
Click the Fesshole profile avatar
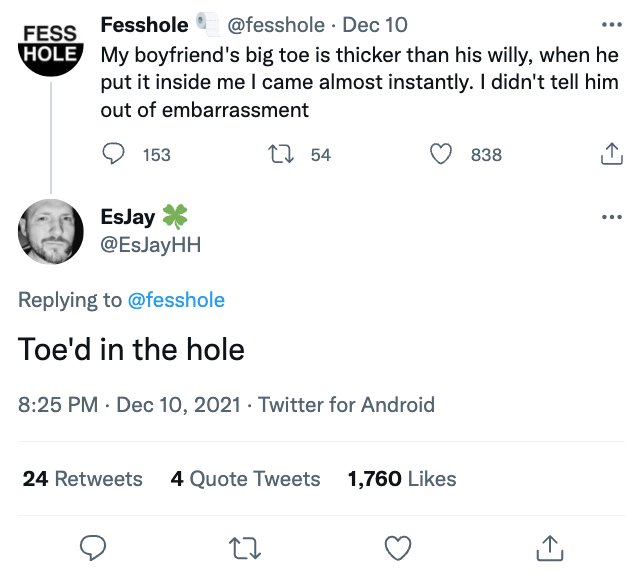point(51,44)
